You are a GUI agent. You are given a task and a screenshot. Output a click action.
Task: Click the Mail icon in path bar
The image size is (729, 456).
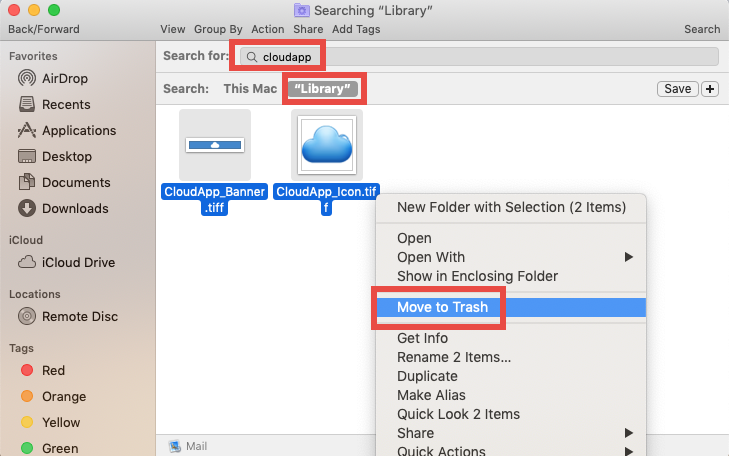coord(175,446)
